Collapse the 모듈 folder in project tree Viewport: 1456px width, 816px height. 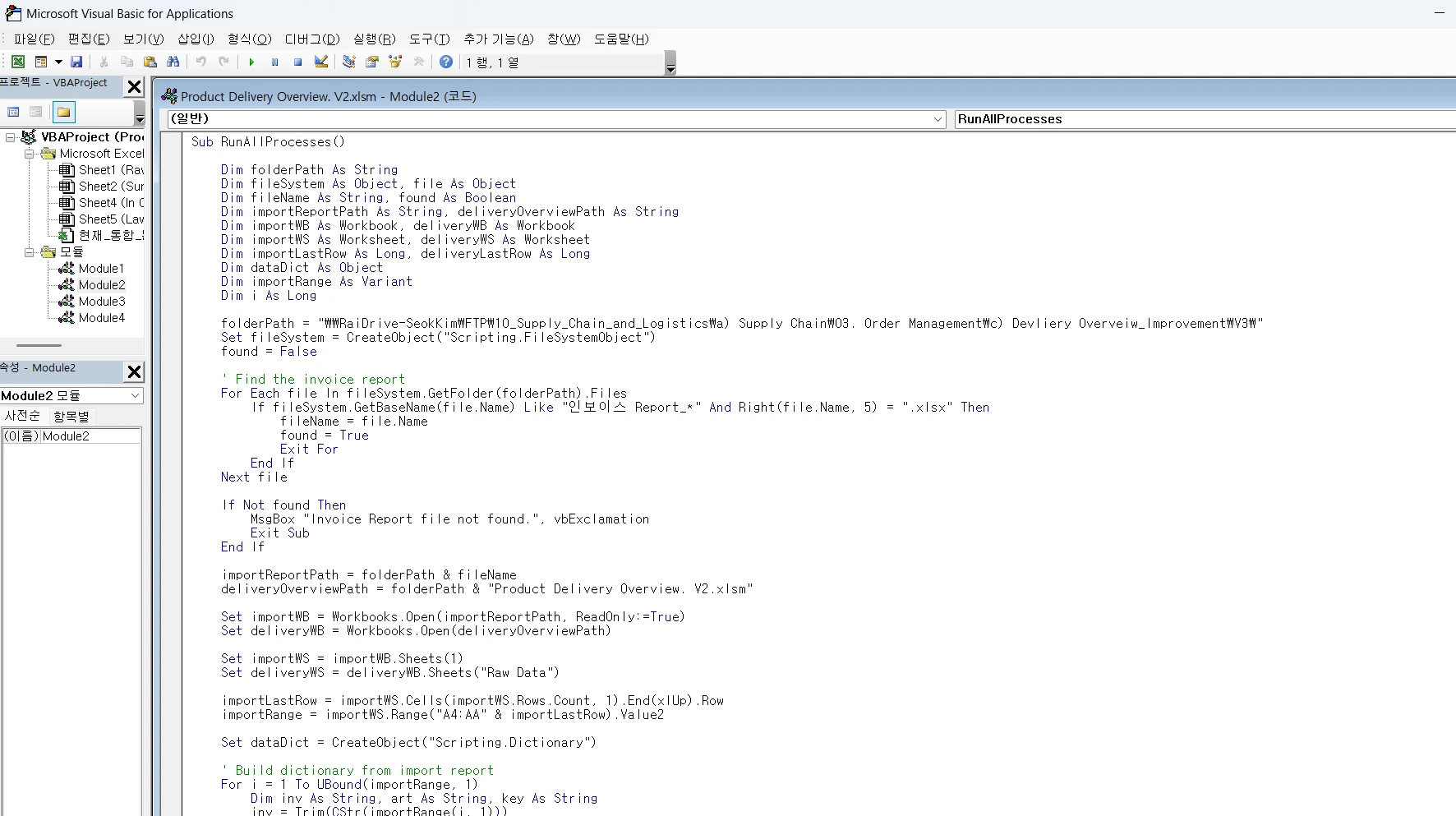click(30, 252)
